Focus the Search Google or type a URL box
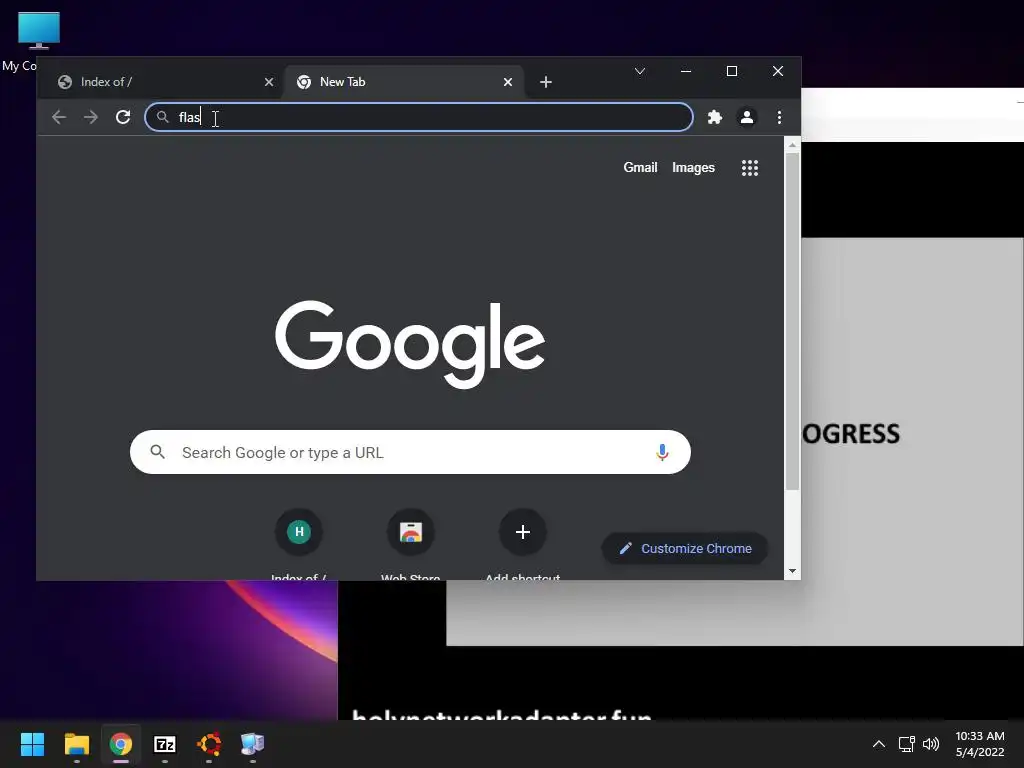Screen dimensions: 1024x768 click(410, 452)
